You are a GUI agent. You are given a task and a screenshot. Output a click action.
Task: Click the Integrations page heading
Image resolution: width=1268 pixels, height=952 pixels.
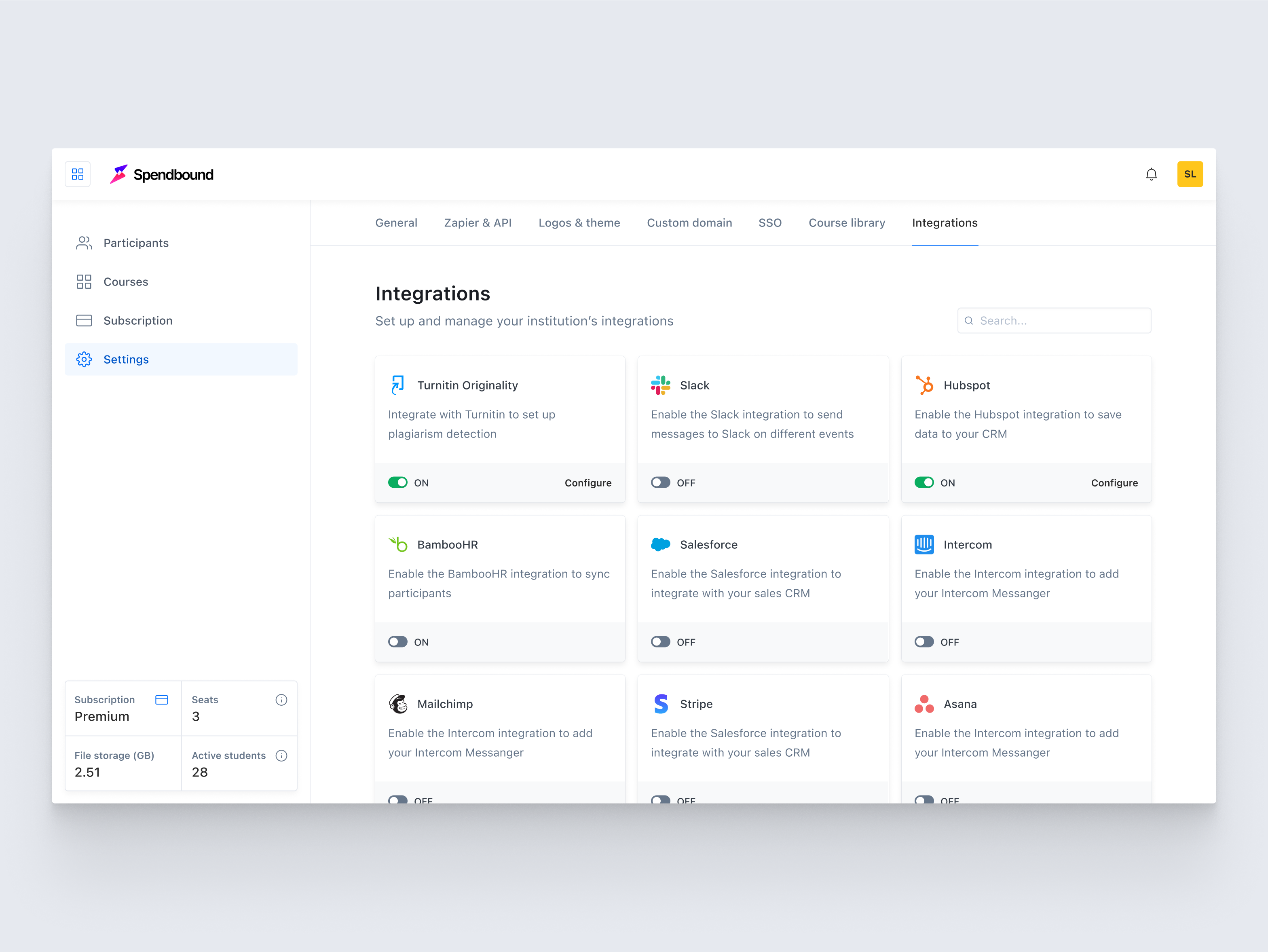pyautogui.click(x=432, y=294)
